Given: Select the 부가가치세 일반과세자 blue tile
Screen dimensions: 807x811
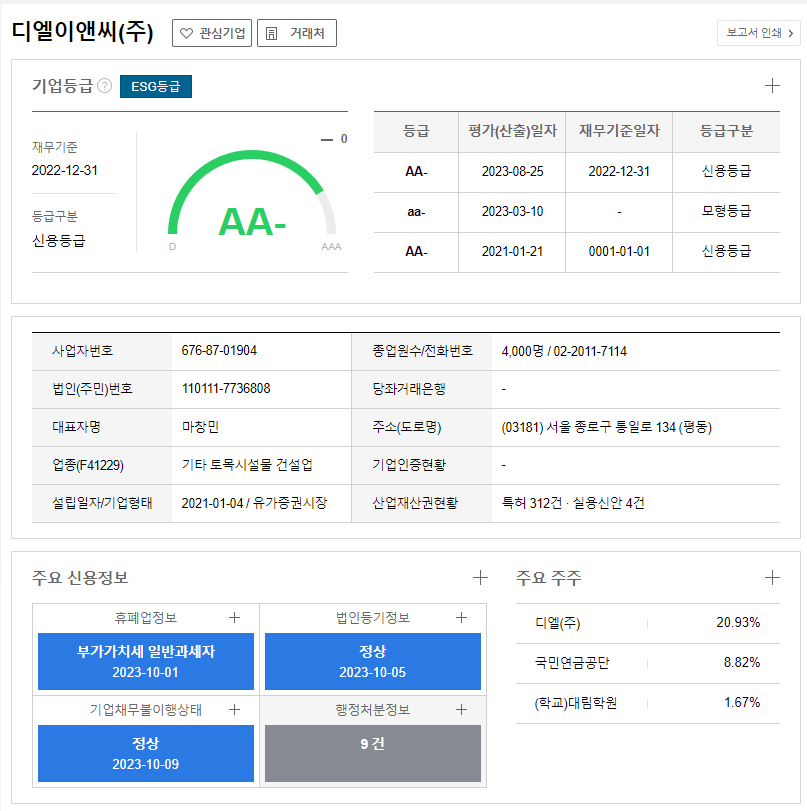Looking at the screenshot, I should click(146, 661).
